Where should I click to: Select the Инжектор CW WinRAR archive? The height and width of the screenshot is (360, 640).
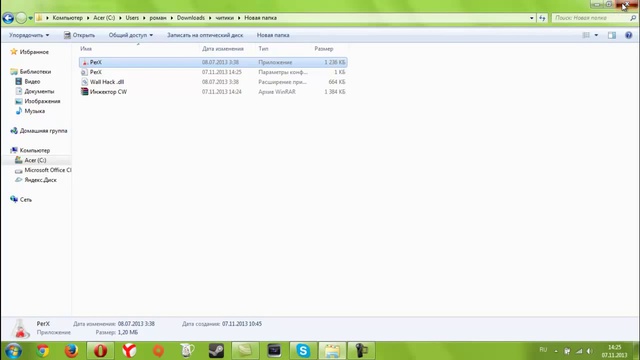(x=213, y=92)
